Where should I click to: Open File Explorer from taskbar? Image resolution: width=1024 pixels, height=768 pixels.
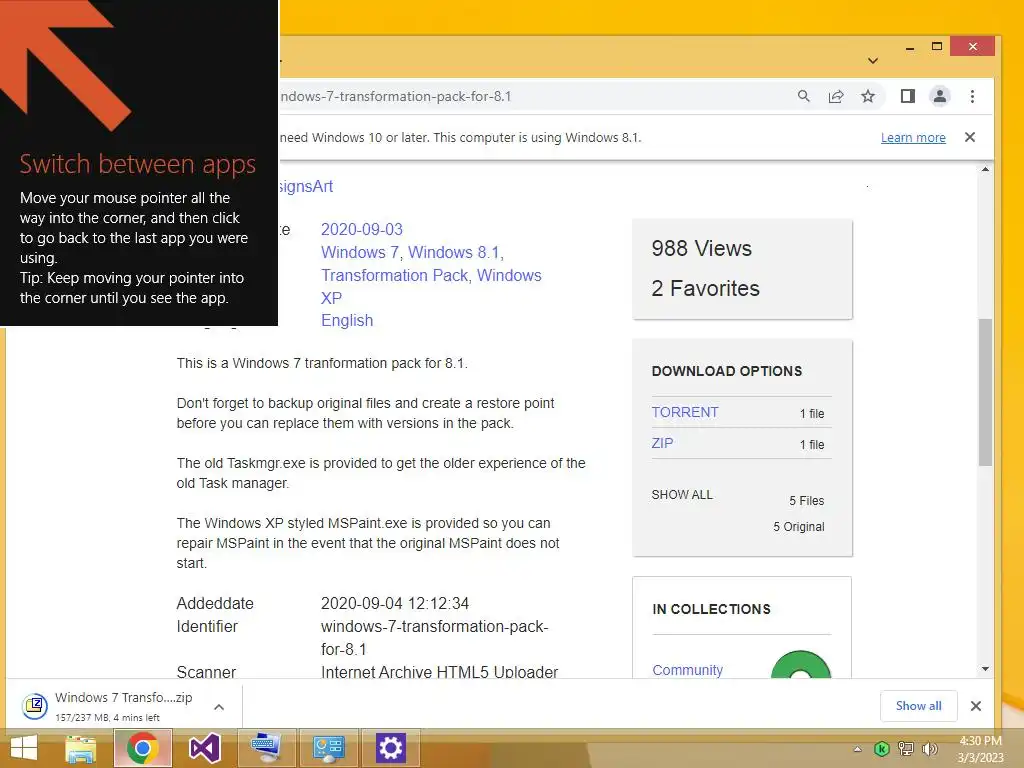[x=81, y=748]
